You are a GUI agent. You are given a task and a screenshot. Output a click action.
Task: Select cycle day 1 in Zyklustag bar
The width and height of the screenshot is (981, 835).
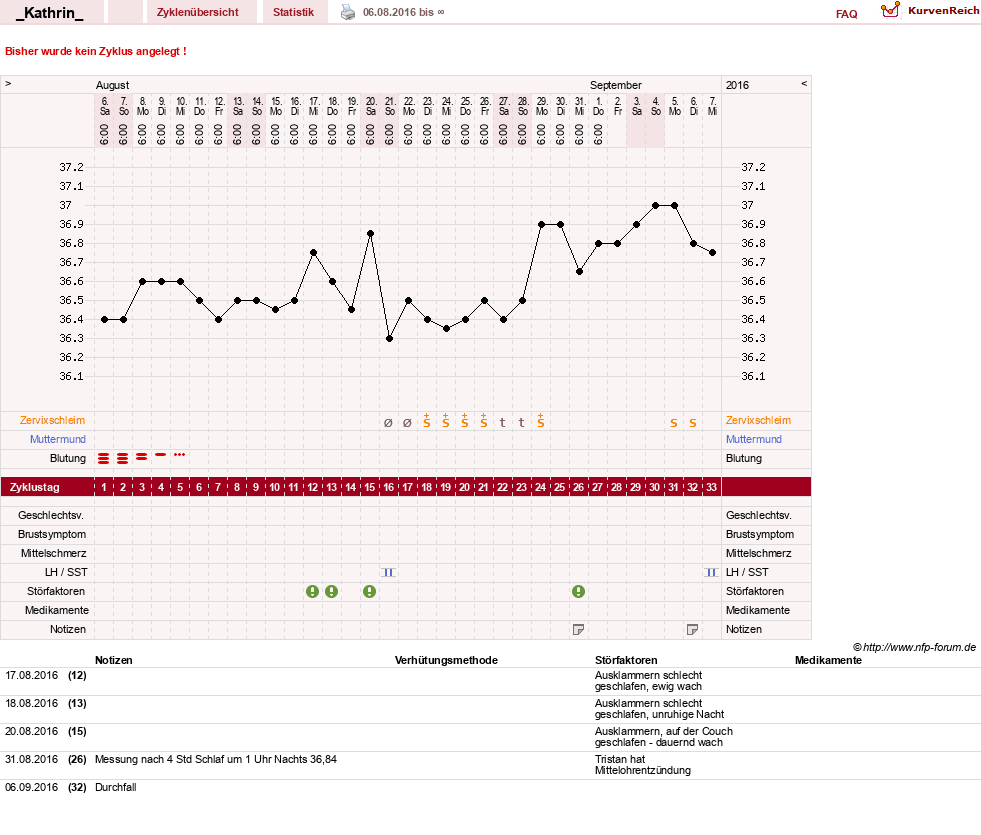coord(104,487)
